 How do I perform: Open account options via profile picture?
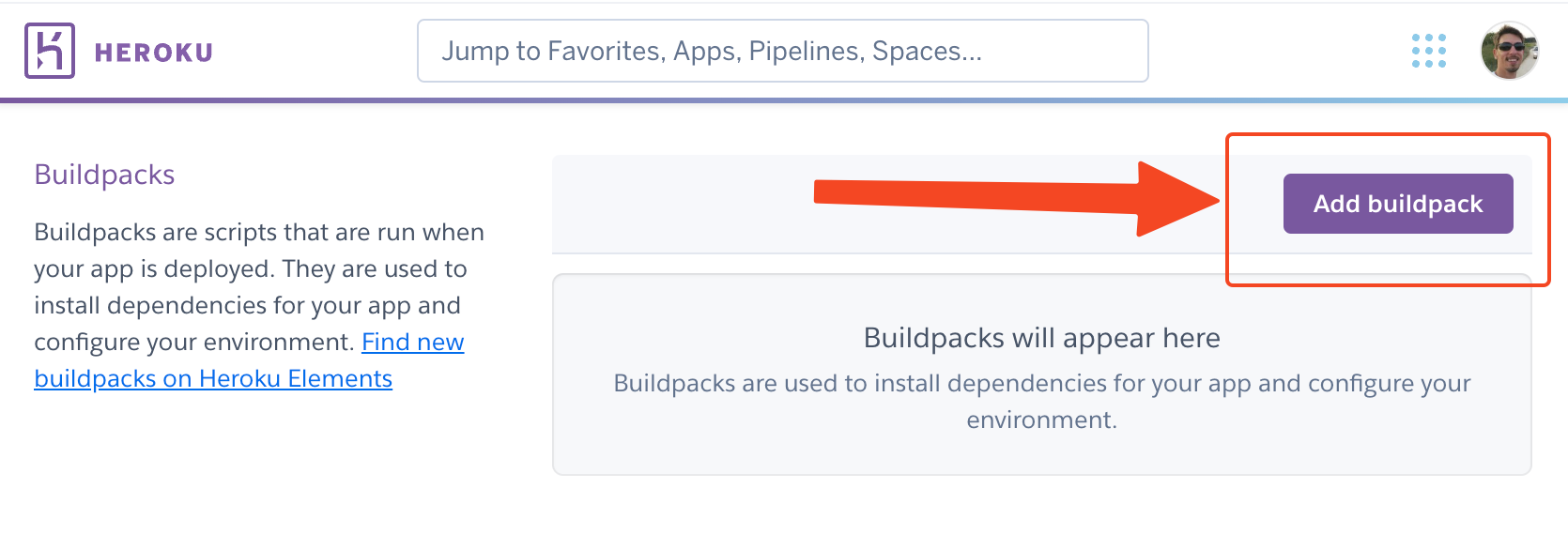[x=1509, y=51]
